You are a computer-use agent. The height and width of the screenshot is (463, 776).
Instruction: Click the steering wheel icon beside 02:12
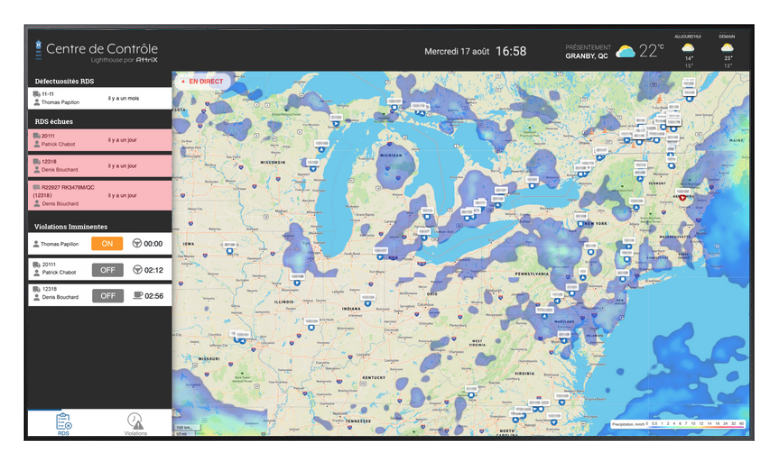(x=136, y=270)
